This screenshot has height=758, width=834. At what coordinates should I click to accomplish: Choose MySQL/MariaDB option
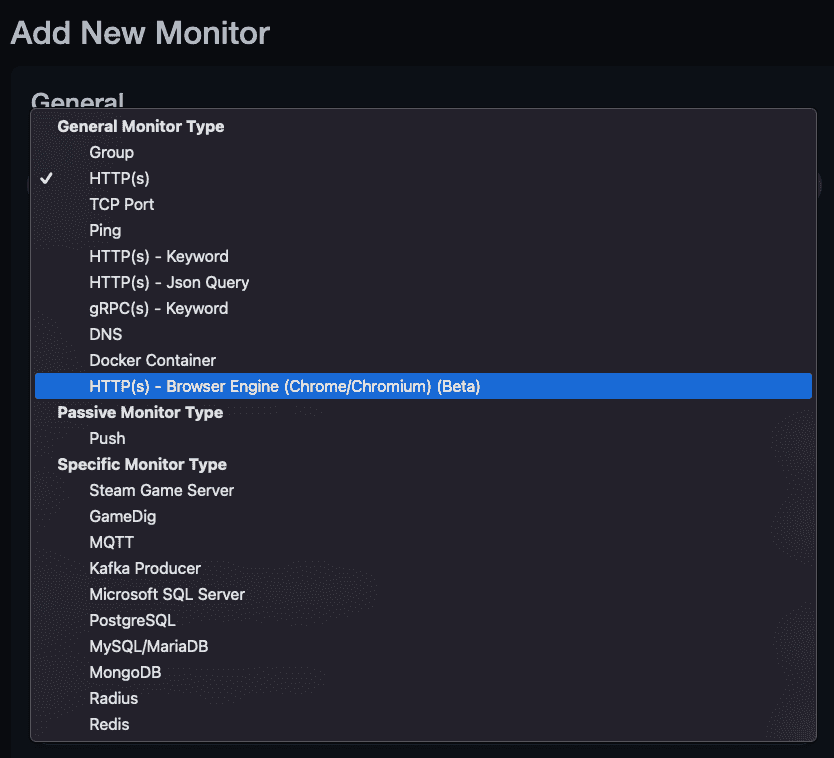point(148,646)
